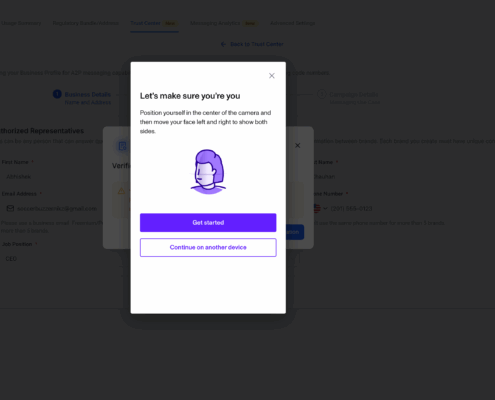Click the Back to Trust Center link

257,44
